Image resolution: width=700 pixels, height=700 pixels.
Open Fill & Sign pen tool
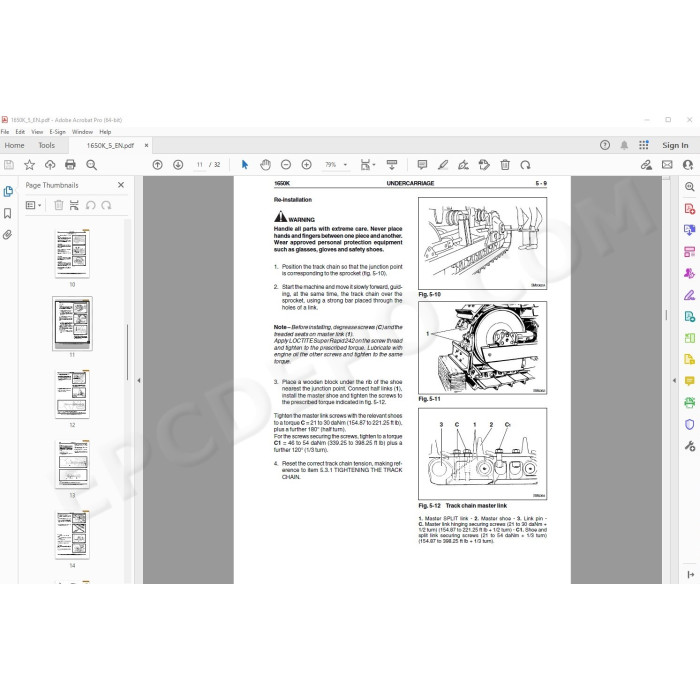point(690,295)
